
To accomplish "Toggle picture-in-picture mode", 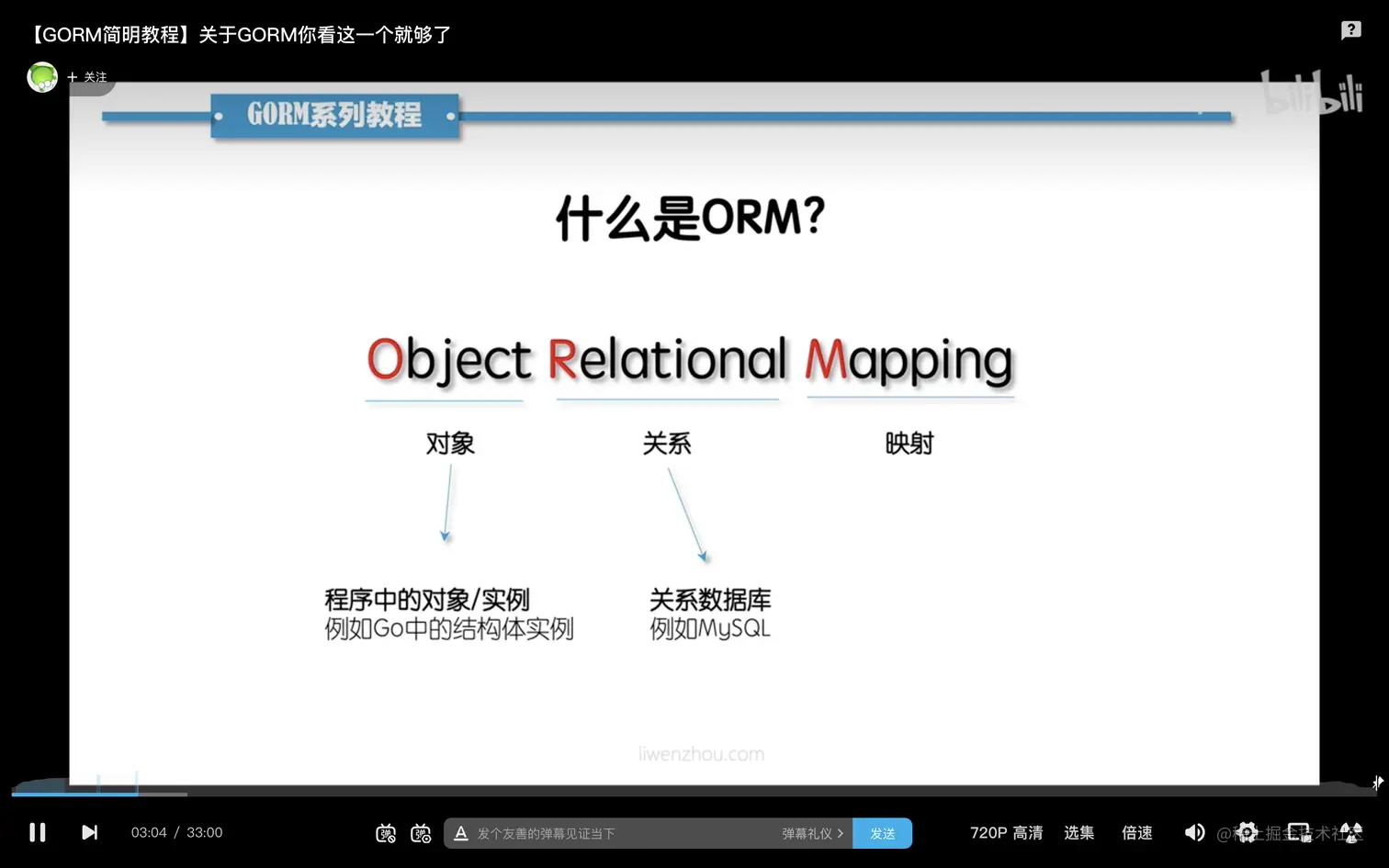I will tap(1299, 832).
